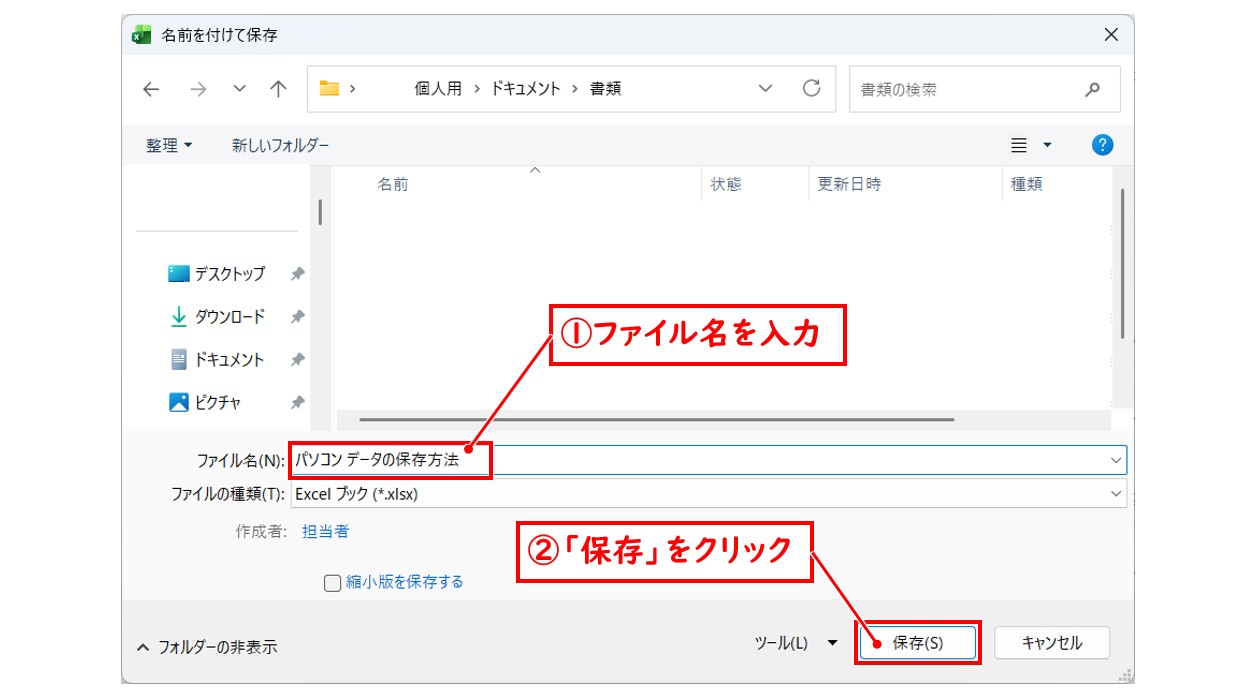Unpin デスクトップ from the sidebar
The image size is (1256, 698).
[x=296, y=274]
